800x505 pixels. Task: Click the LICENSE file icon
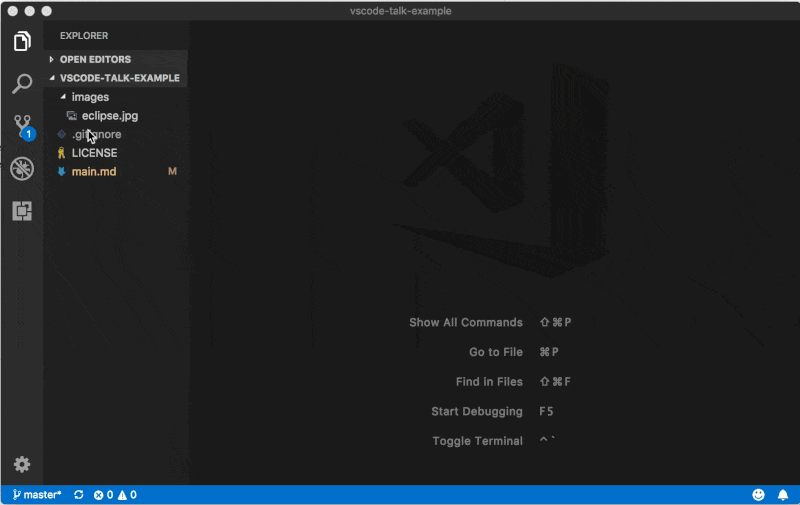[x=61, y=153]
